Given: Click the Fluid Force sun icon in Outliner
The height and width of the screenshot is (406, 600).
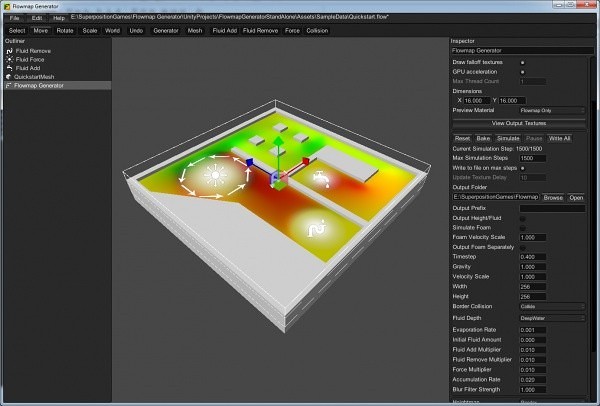Looking at the screenshot, I should click(x=10, y=60).
